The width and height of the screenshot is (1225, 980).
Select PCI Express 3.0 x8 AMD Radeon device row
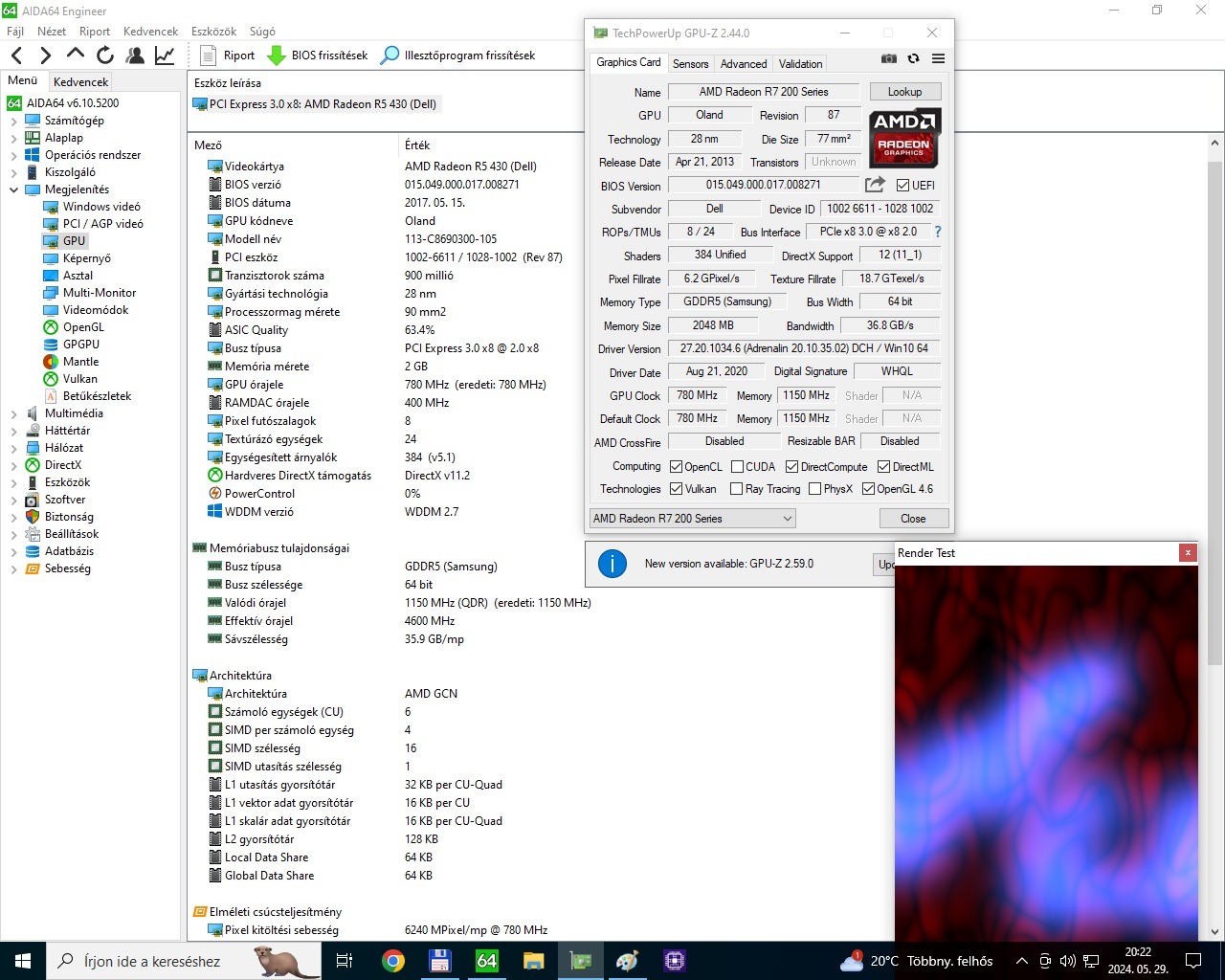pos(316,104)
